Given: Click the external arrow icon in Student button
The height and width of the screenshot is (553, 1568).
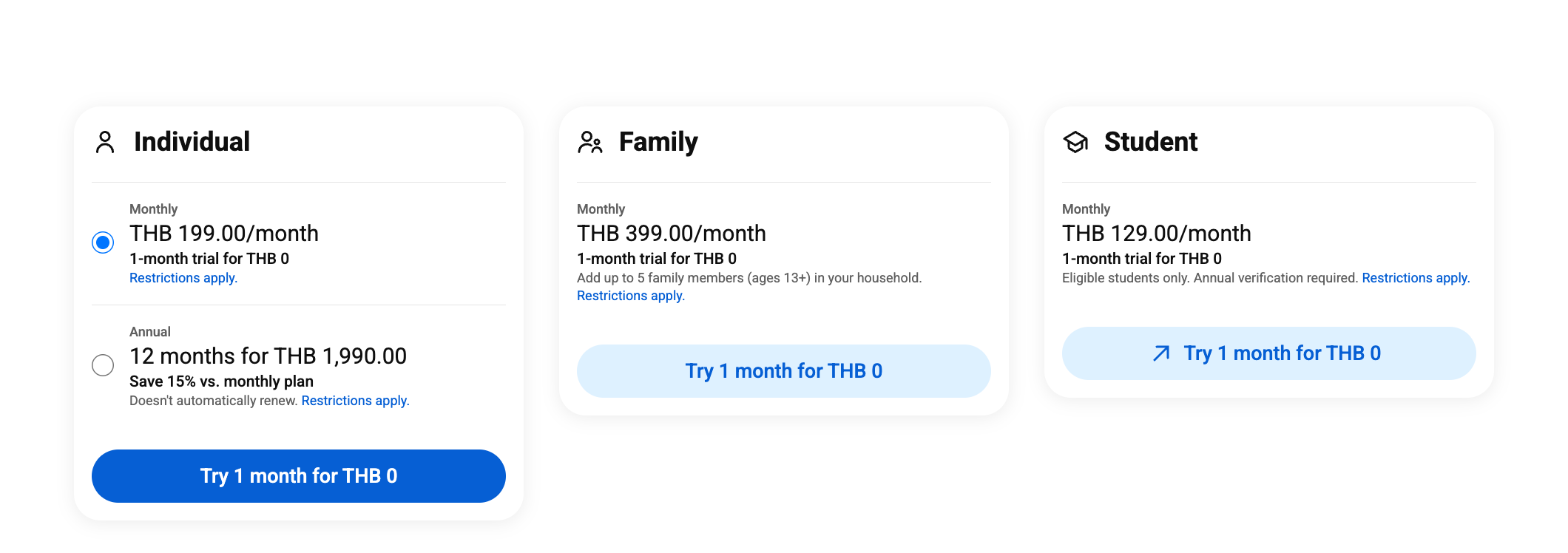Looking at the screenshot, I should 1161,353.
